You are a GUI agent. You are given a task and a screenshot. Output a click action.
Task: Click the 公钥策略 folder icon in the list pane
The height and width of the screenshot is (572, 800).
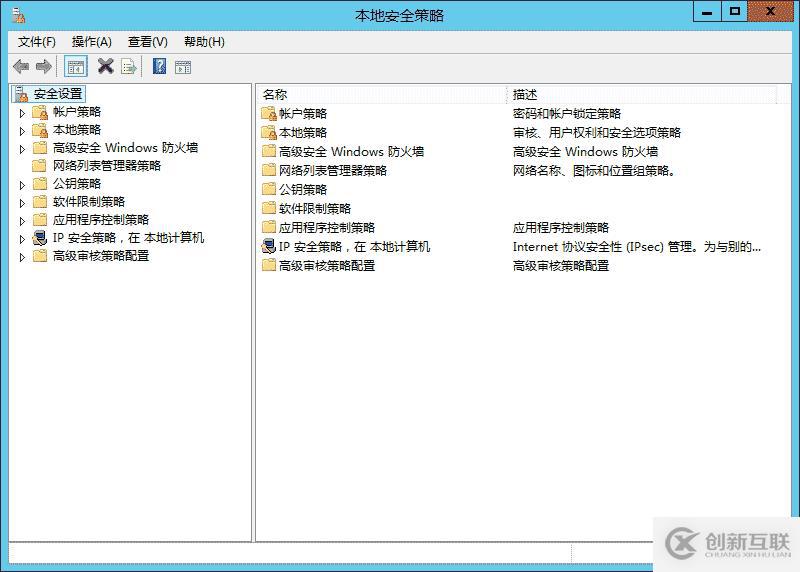269,189
